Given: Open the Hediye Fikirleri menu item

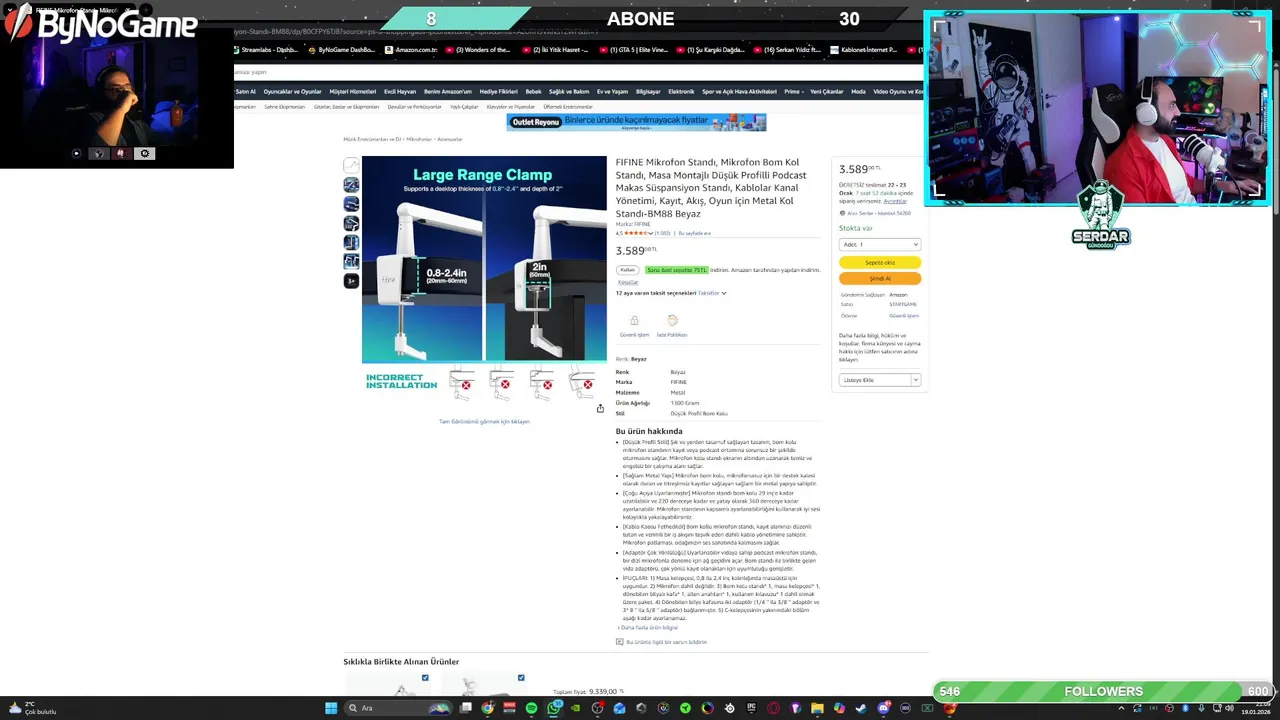Looking at the screenshot, I should (x=498, y=91).
